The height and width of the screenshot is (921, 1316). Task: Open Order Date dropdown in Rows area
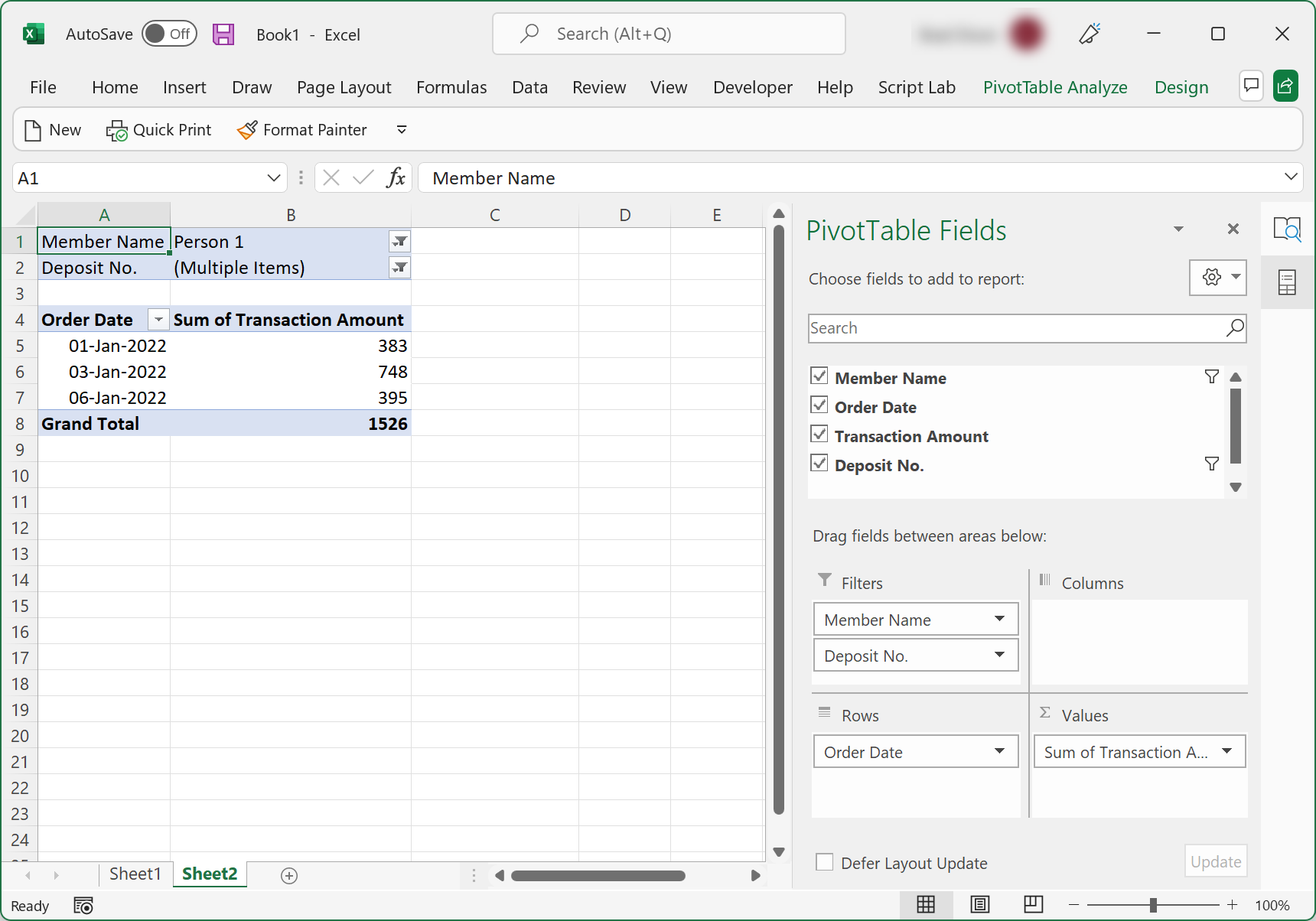(999, 751)
